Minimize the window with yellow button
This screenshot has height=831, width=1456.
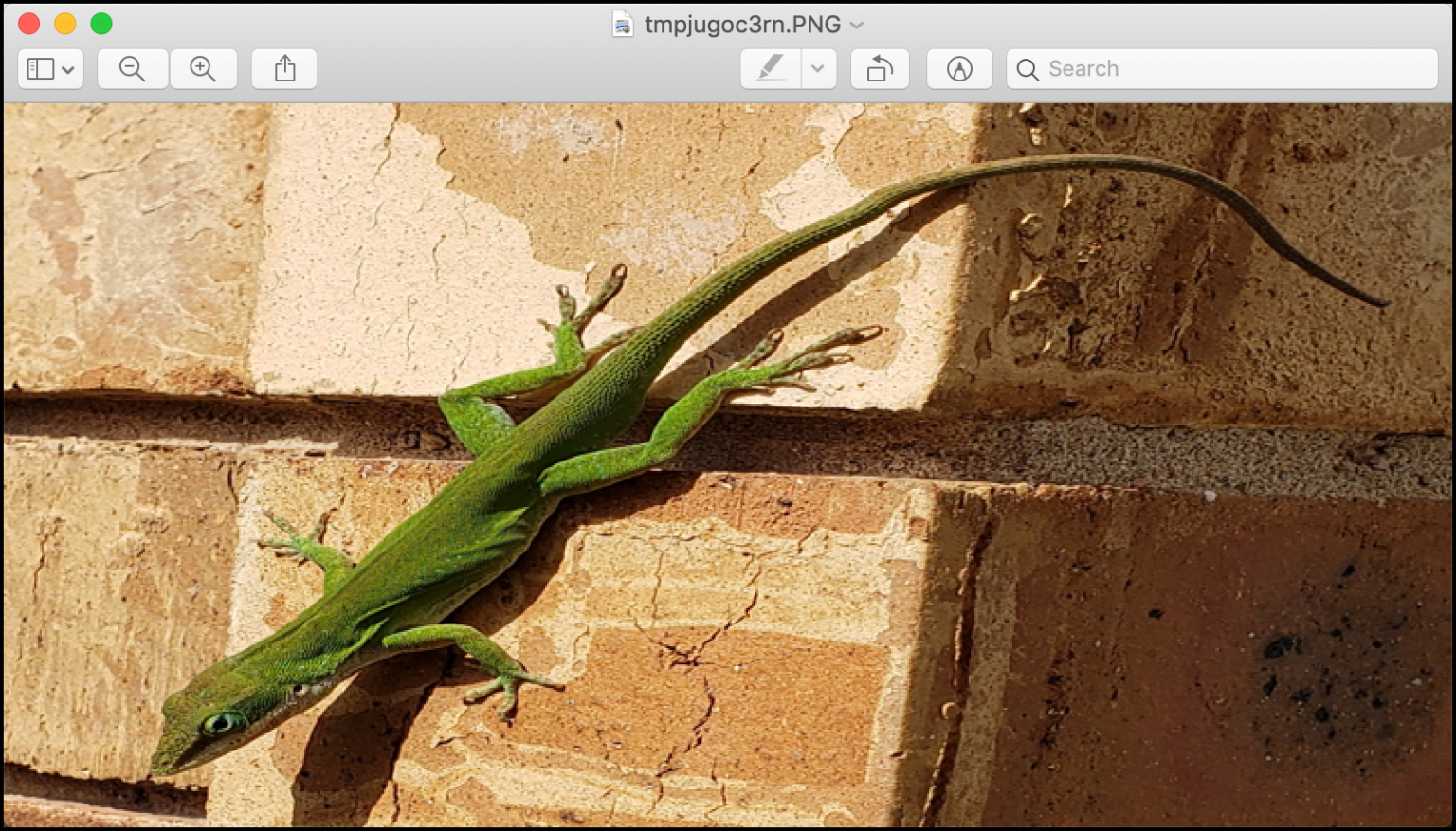pos(65,24)
